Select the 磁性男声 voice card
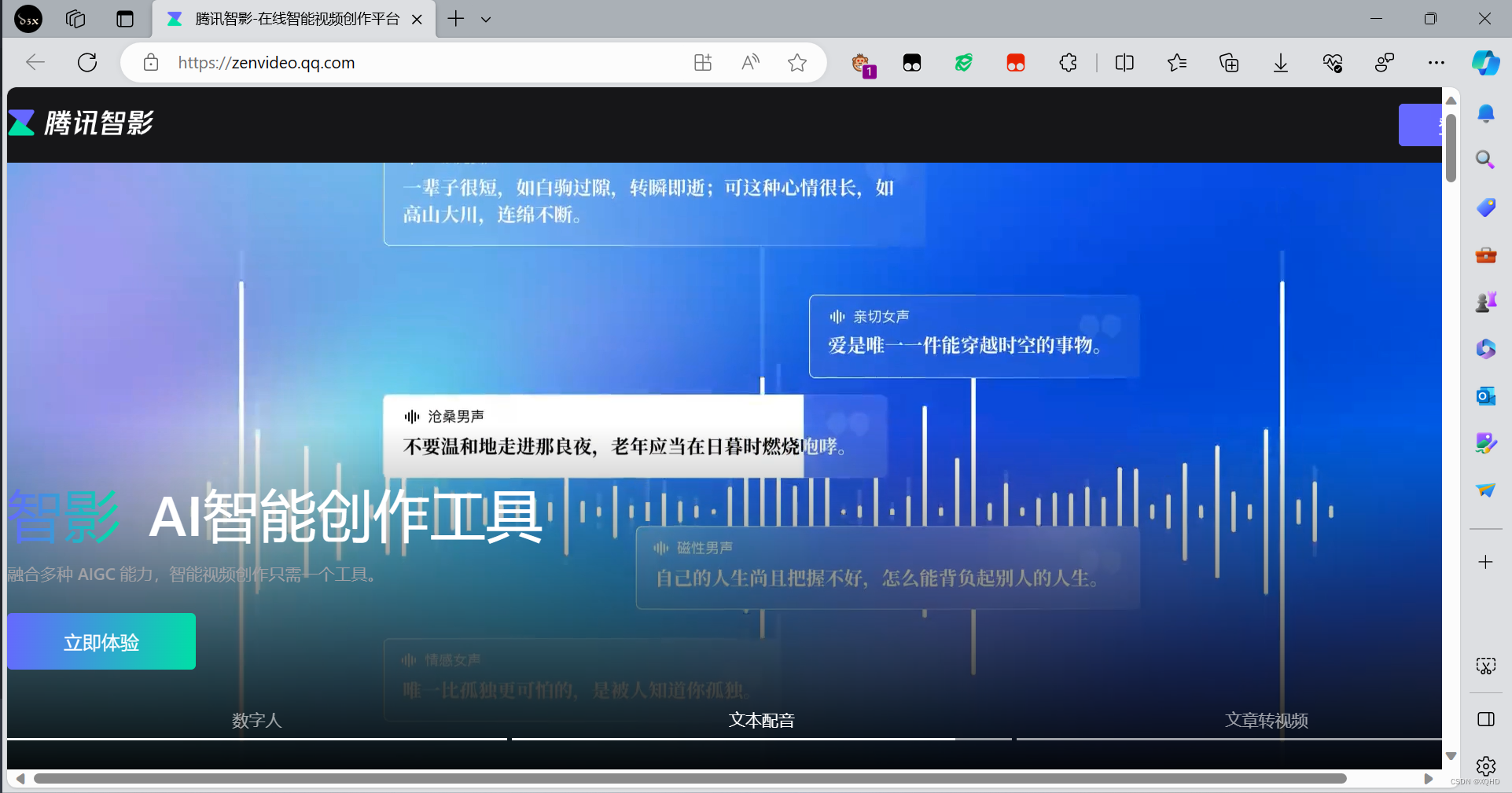Viewport: 1512px width, 793px height. click(x=888, y=567)
